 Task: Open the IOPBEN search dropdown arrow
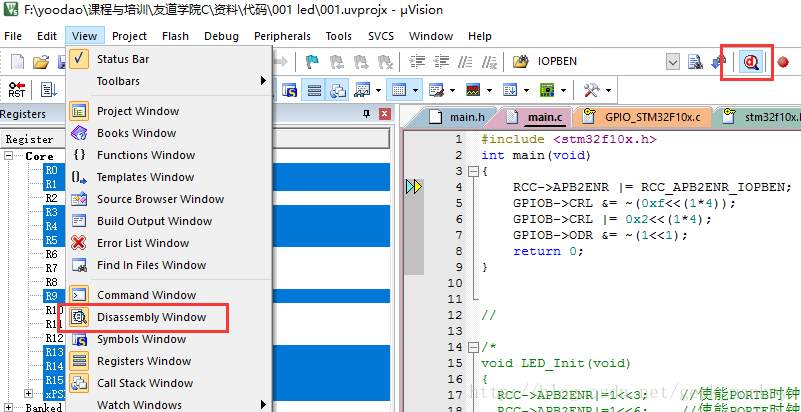[673, 62]
